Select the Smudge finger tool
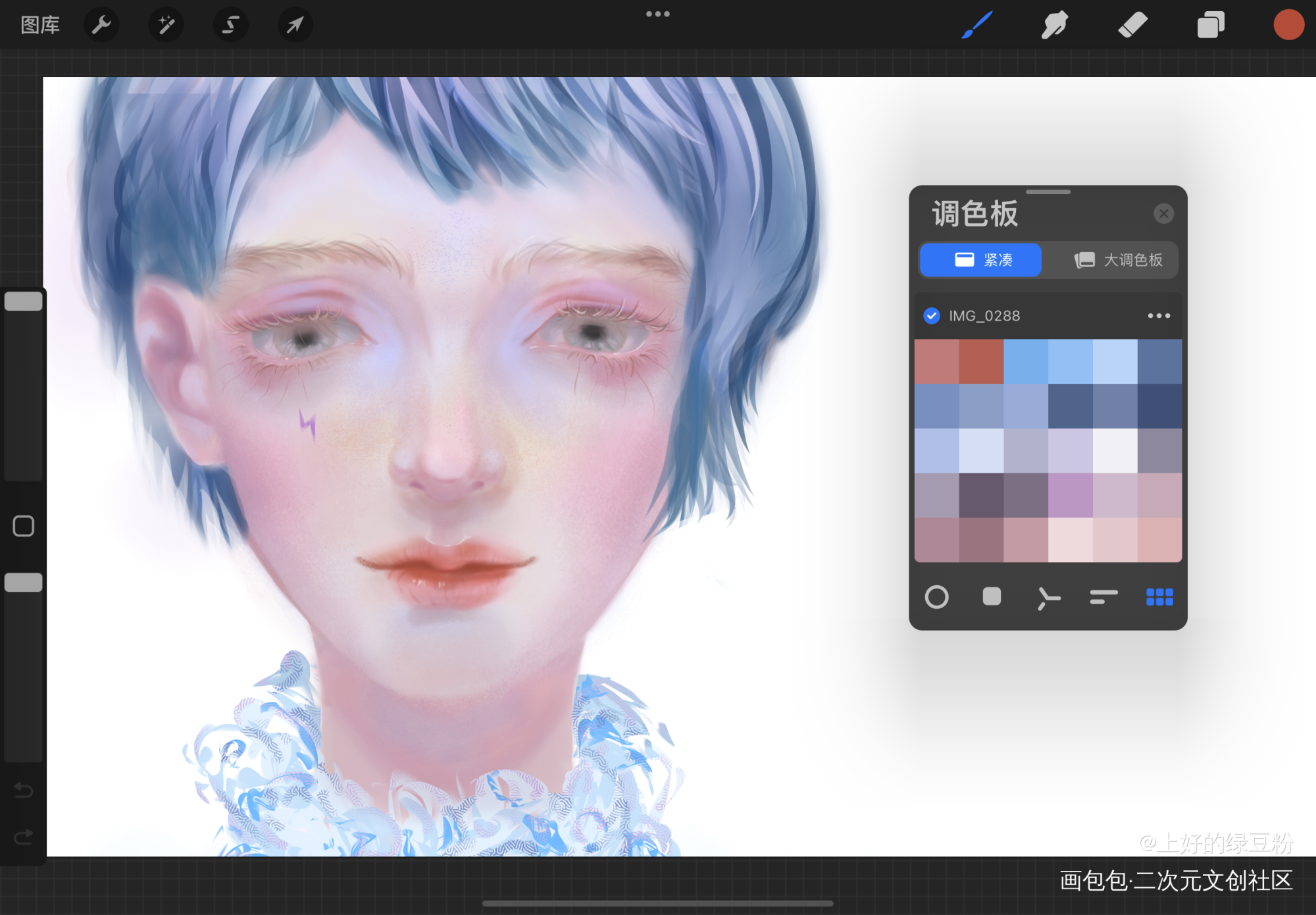Image resolution: width=1316 pixels, height=915 pixels. tap(1054, 25)
